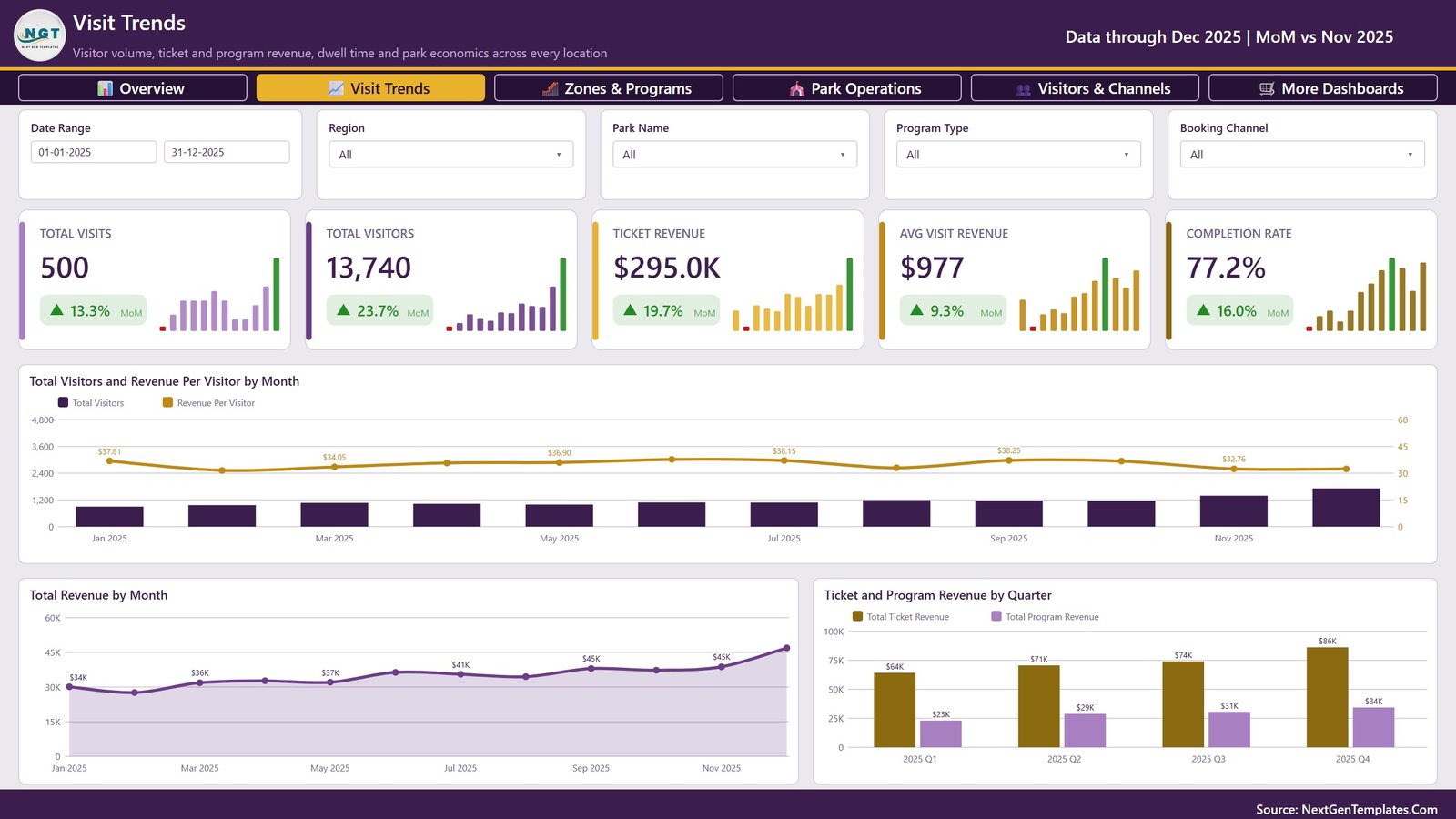
Task: Click the Zones & Programs tab icon
Action: 550,88
